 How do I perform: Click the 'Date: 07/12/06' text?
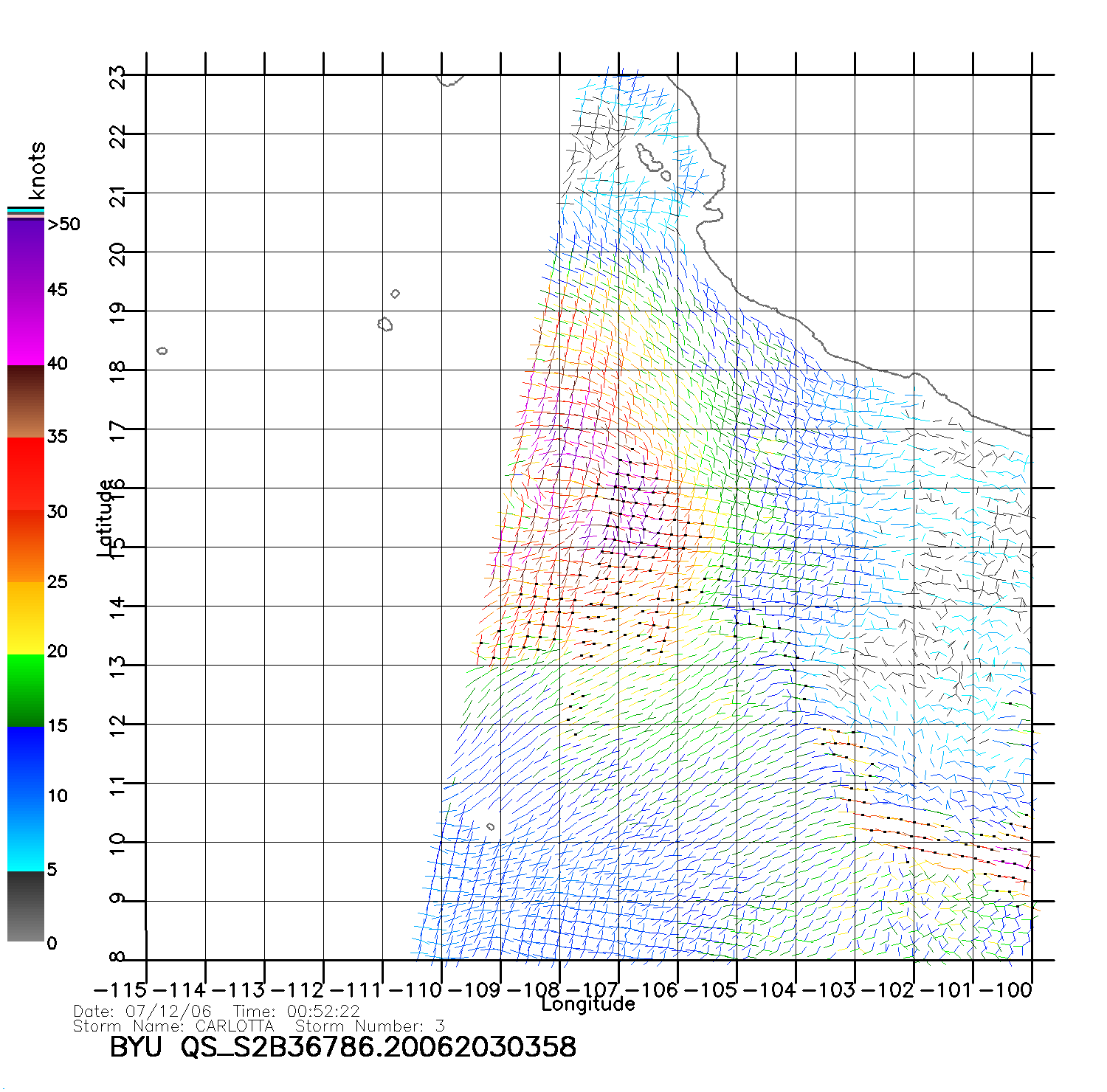142,1012
